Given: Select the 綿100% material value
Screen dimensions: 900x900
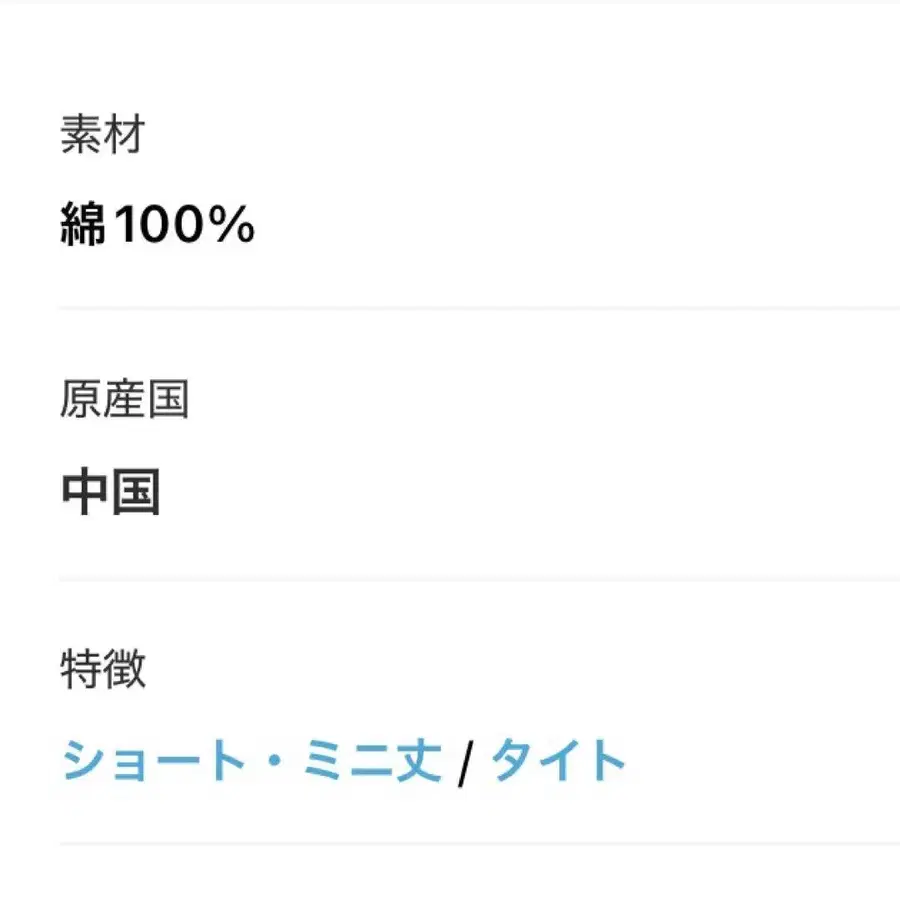Looking at the screenshot, I should pos(157,224).
